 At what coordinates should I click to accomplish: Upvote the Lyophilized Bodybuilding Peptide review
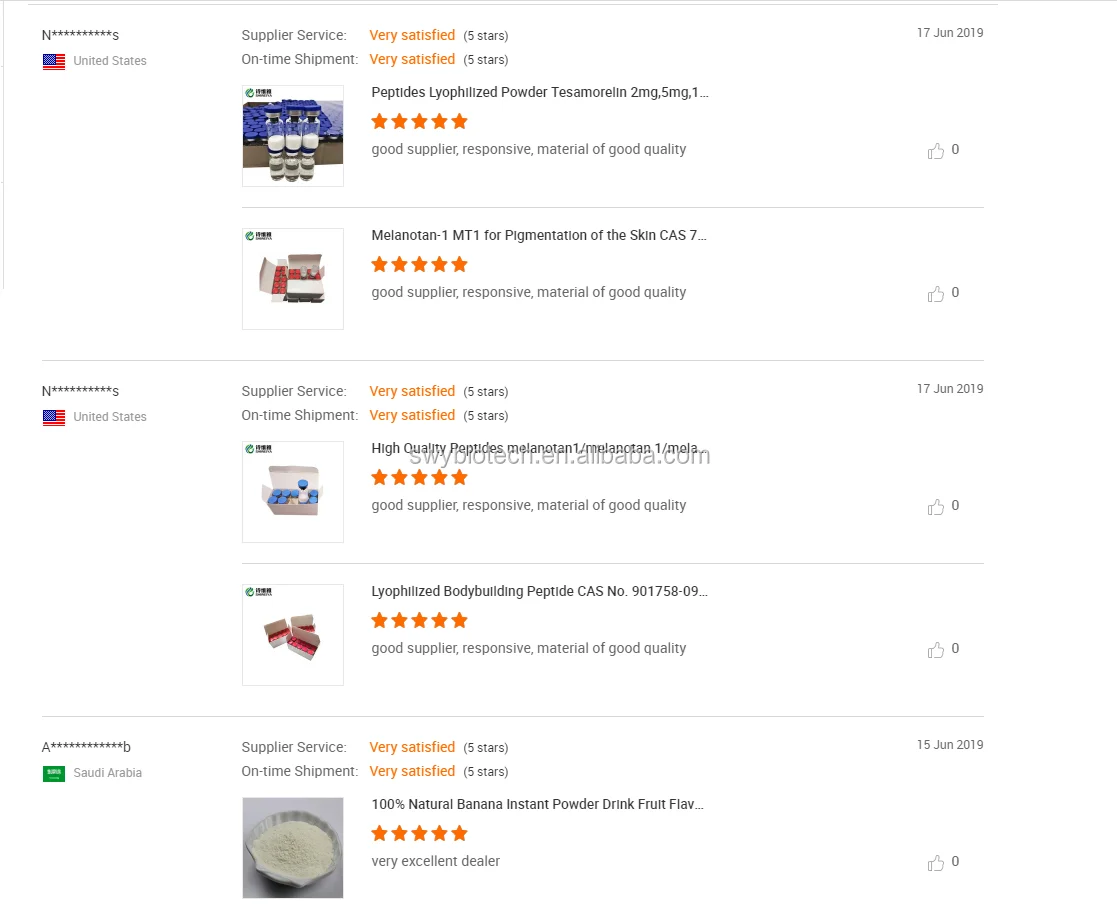936,650
